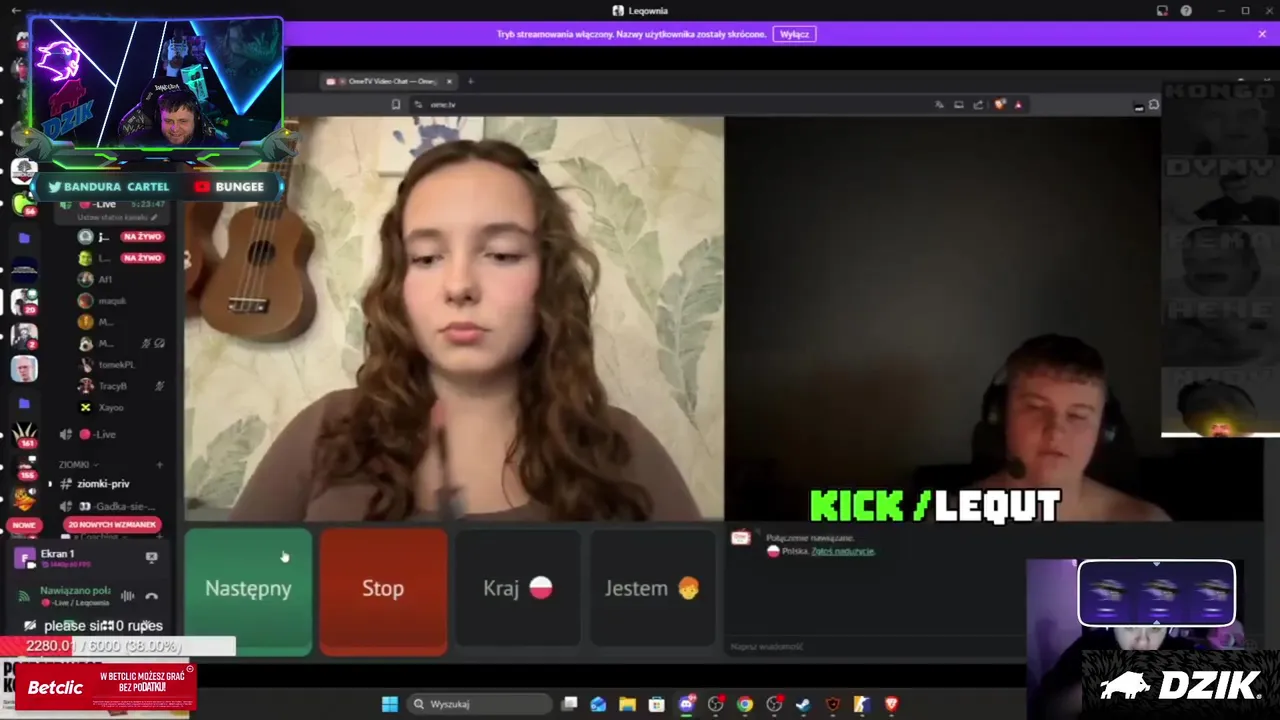This screenshot has height=720, width=1280.
Task: Click the Brave shields lion icon
Action: tap(1000, 104)
